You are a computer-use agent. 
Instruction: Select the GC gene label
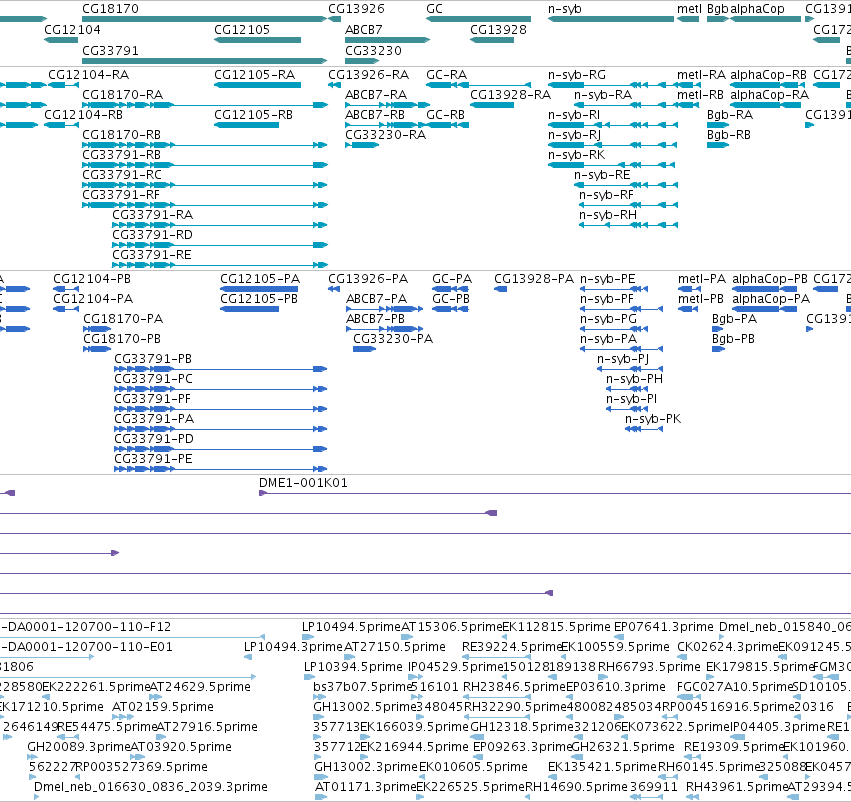[434, 9]
